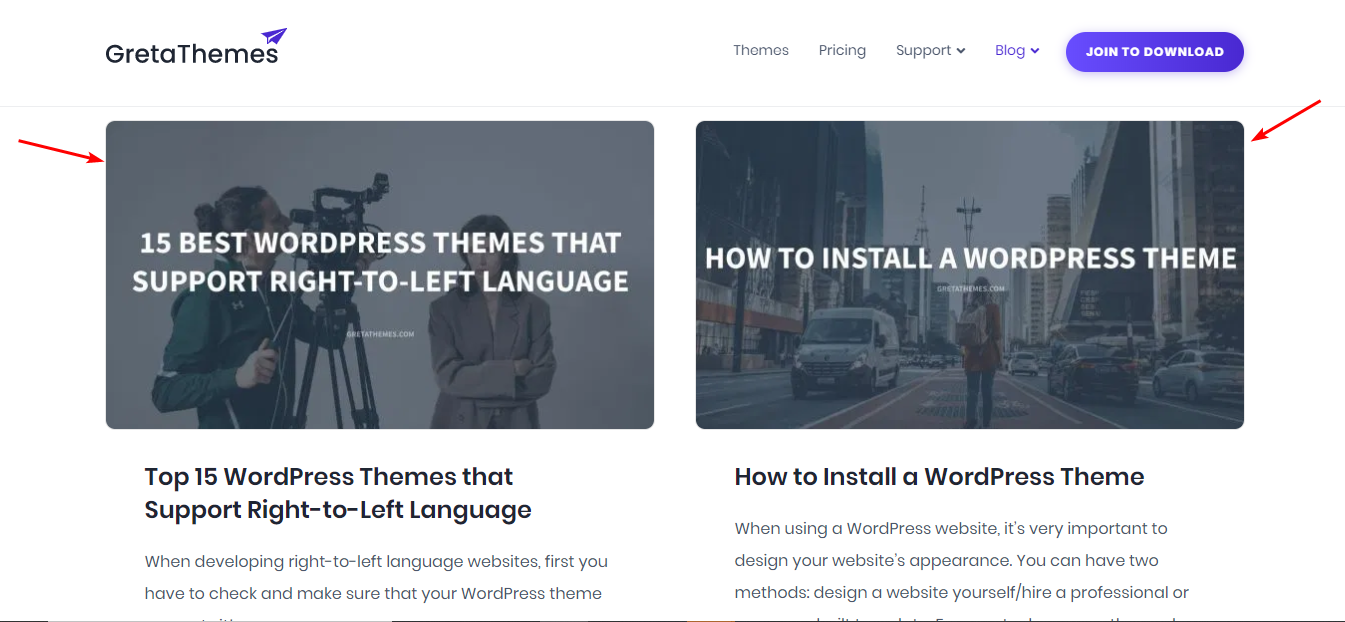Expand the Support dropdown chevron
The width and height of the screenshot is (1345, 622).
point(961,51)
